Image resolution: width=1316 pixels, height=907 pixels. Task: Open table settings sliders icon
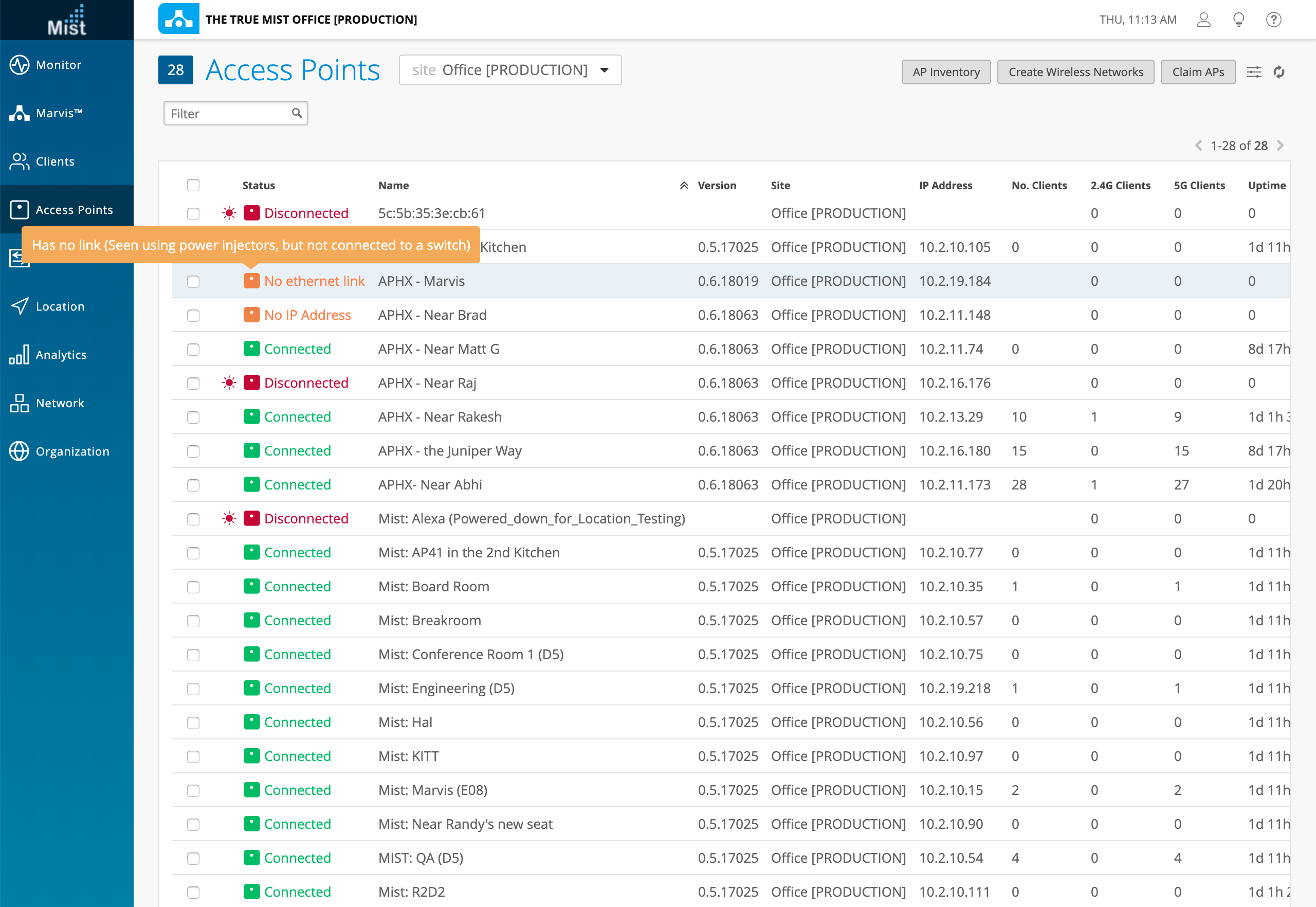(x=1254, y=72)
